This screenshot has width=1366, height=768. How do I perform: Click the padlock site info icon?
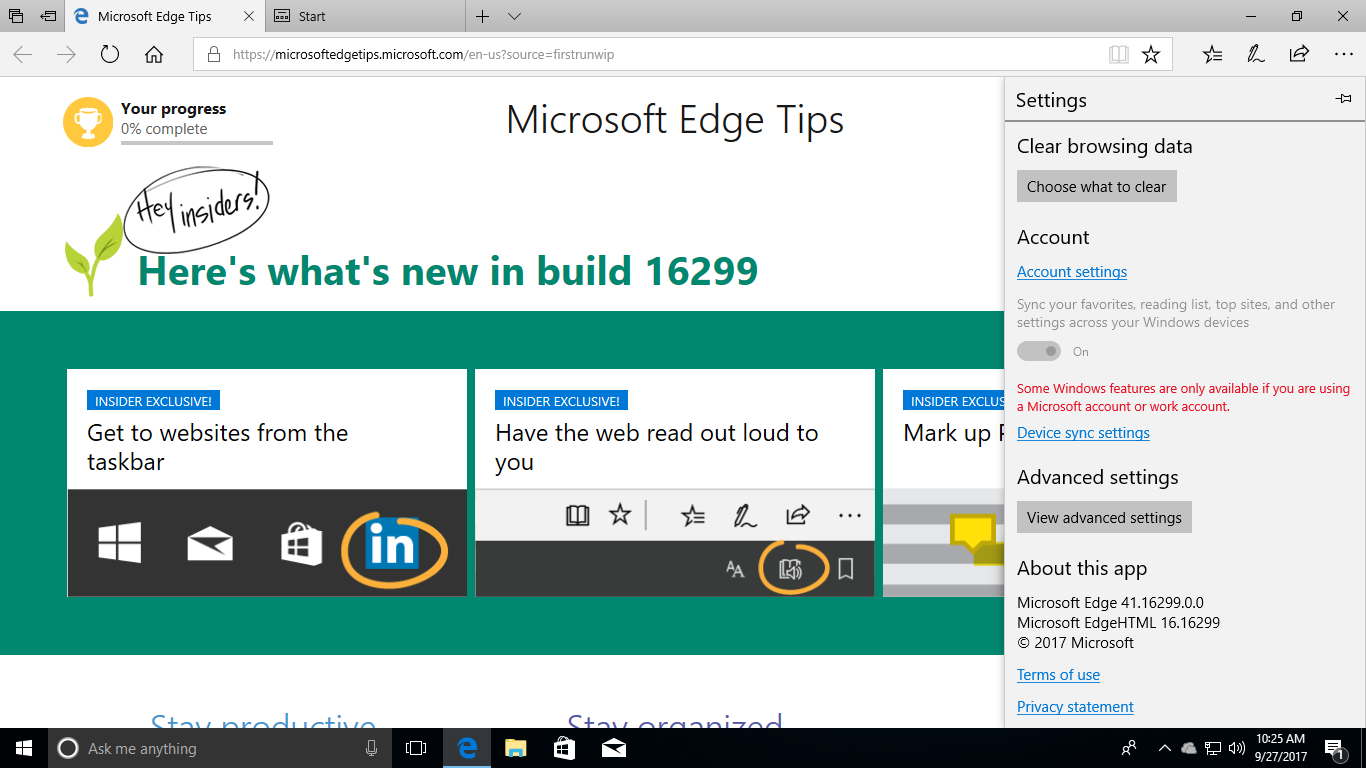[x=213, y=55]
